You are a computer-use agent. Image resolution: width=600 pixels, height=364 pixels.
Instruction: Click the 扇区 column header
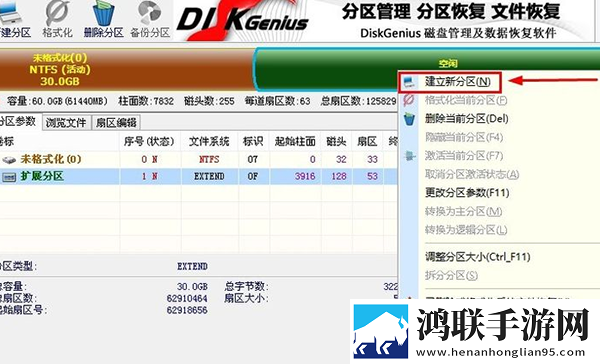click(x=367, y=142)
